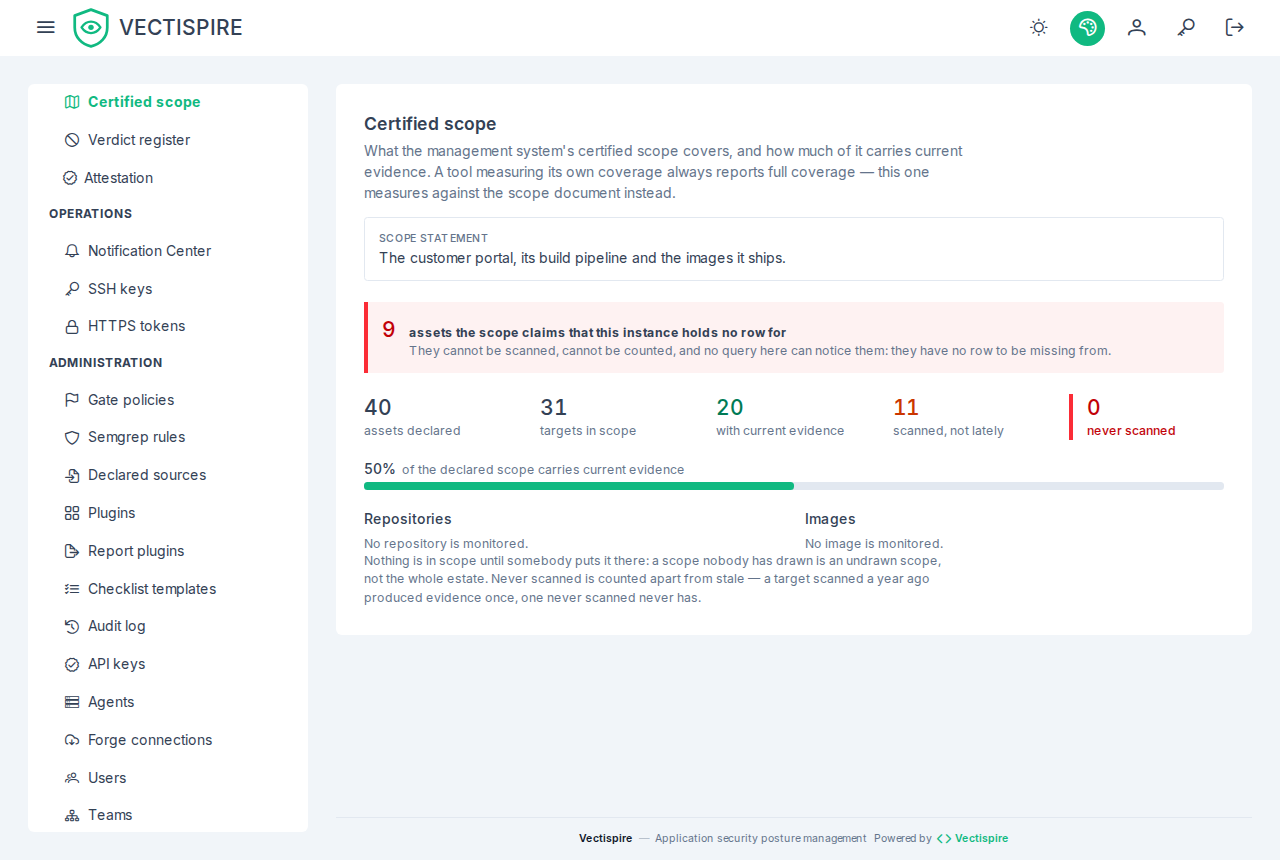Click the Semgrep rules shield icon
The height and width of the screenshot is (860, 1280).
click(72, 437)
